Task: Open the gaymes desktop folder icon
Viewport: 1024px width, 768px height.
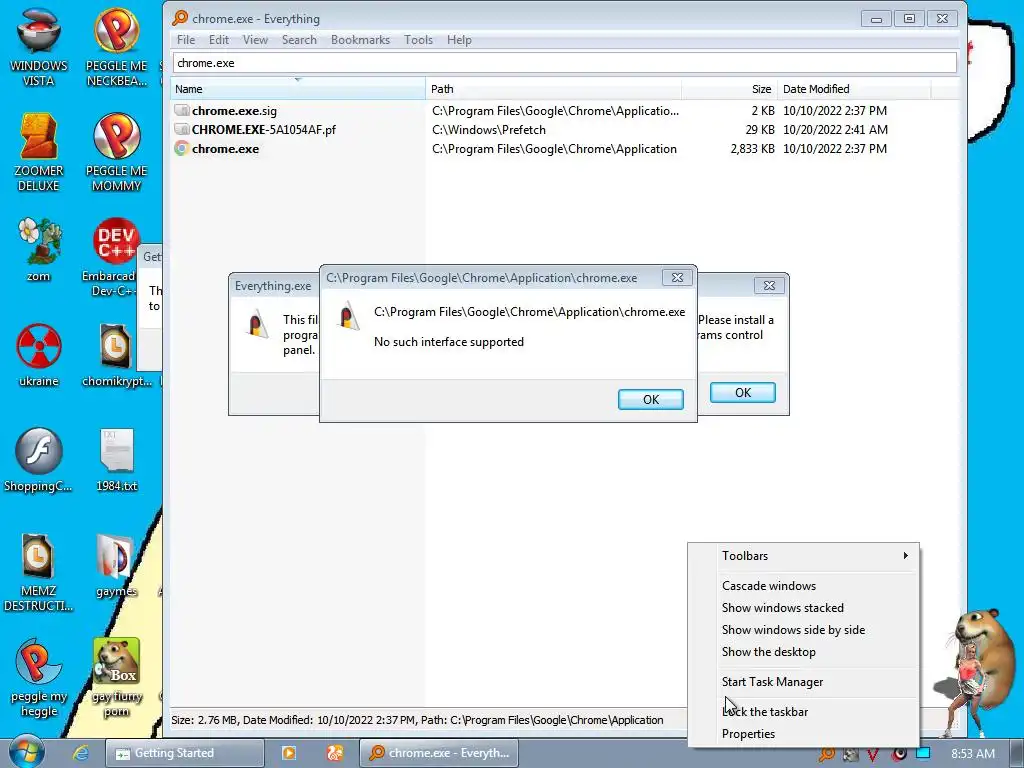Action: (x=116, y=566)
